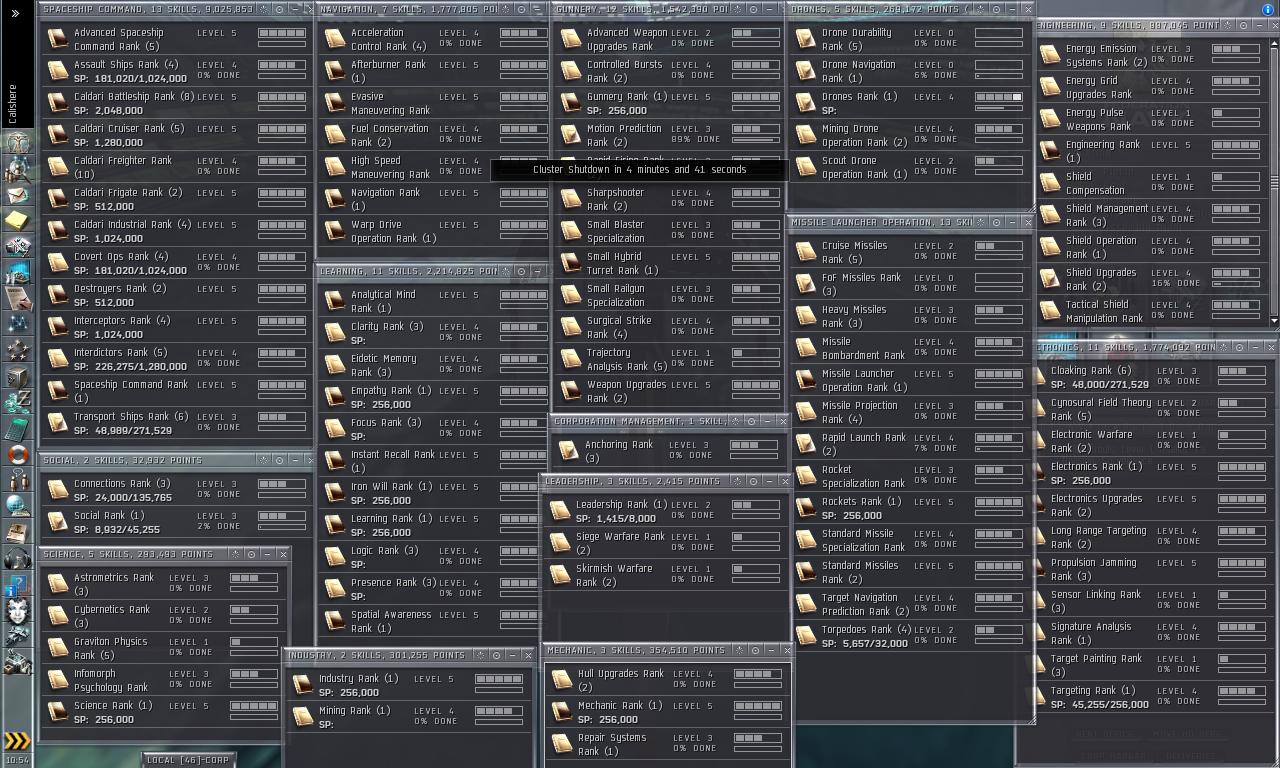Pin the Spaceship Command window
The height and width of the screenshot is (768, 1280).
pyautogui.click(x=263, y=9)
